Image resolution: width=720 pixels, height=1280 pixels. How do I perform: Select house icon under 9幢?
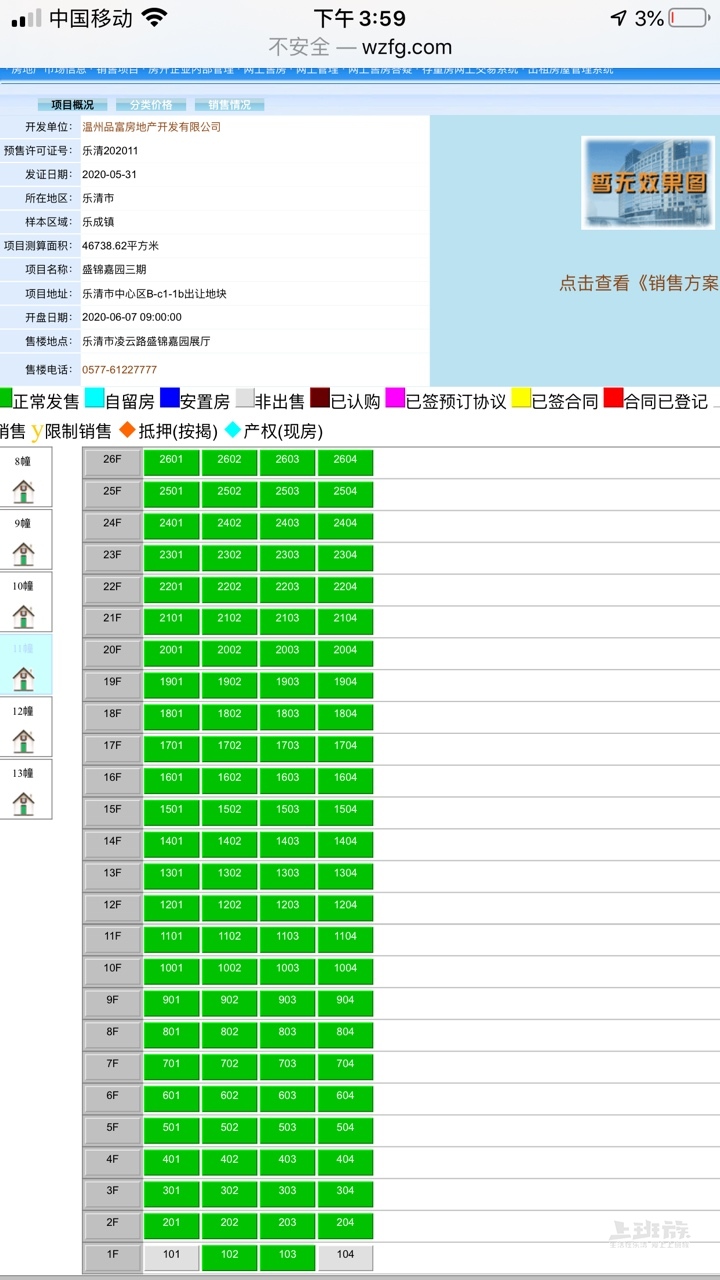point(23,553)
